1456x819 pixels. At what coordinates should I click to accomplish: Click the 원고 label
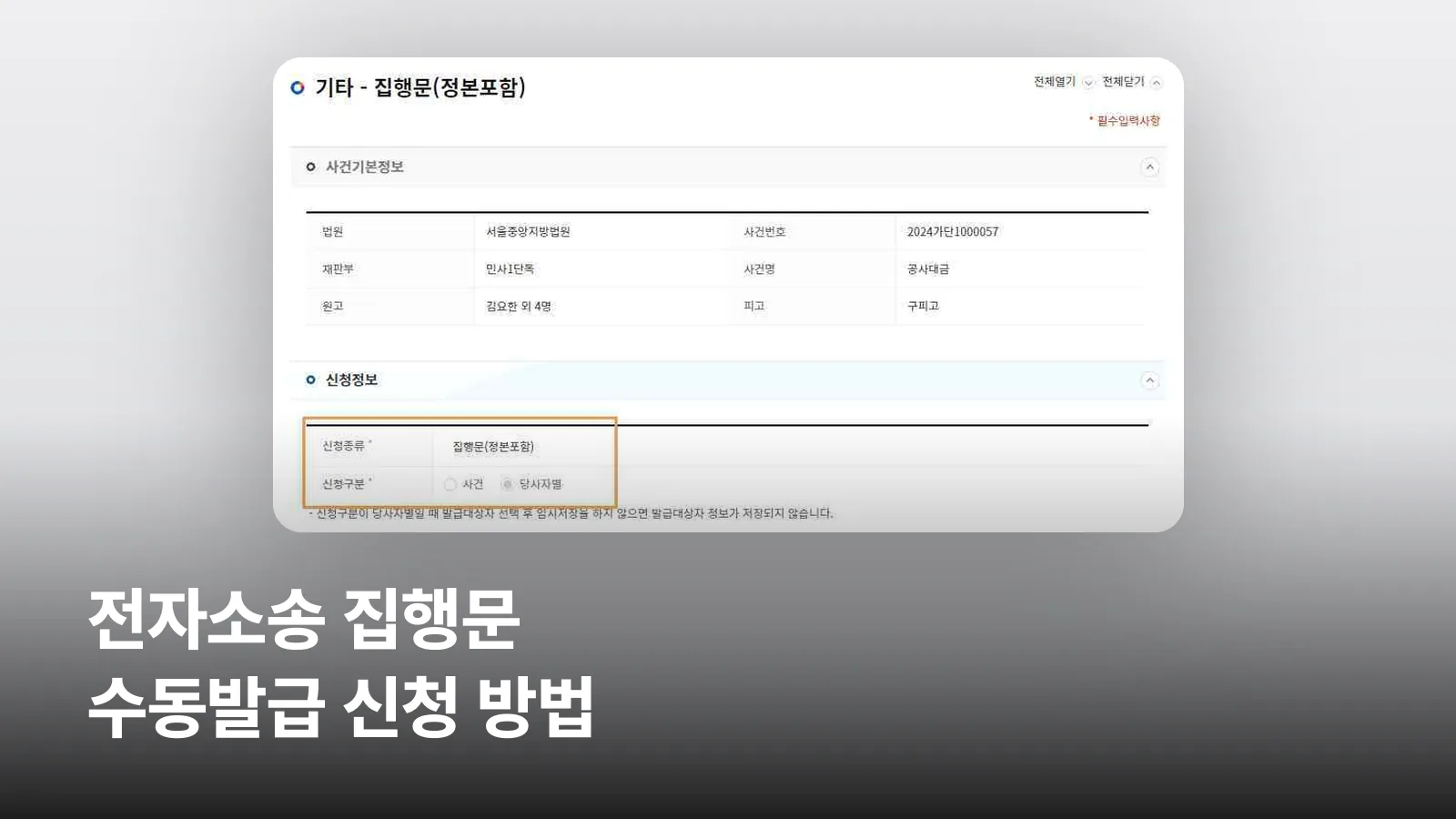tap(332, 307)
